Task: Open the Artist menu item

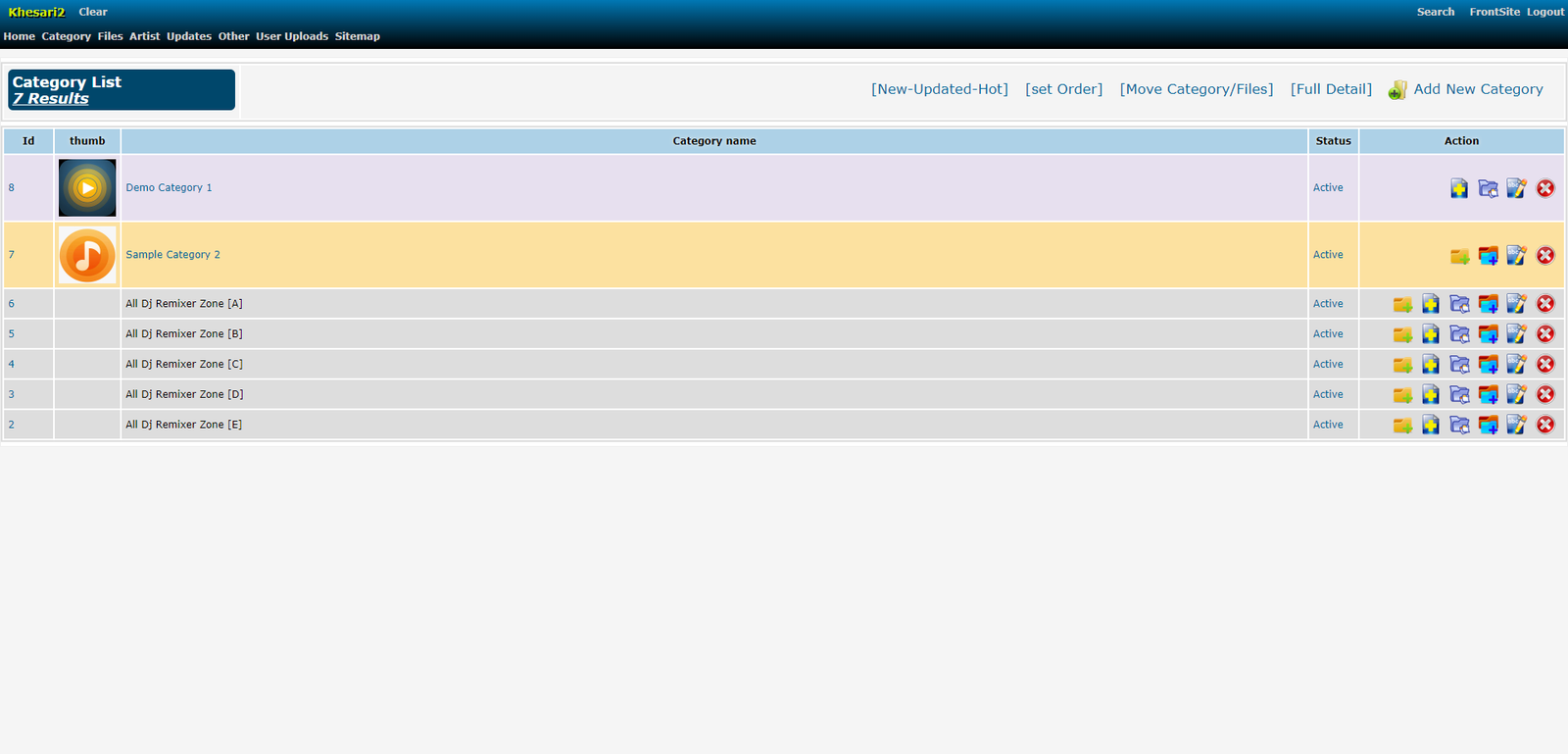Action: pyautogui.click(x=144, y=36)
